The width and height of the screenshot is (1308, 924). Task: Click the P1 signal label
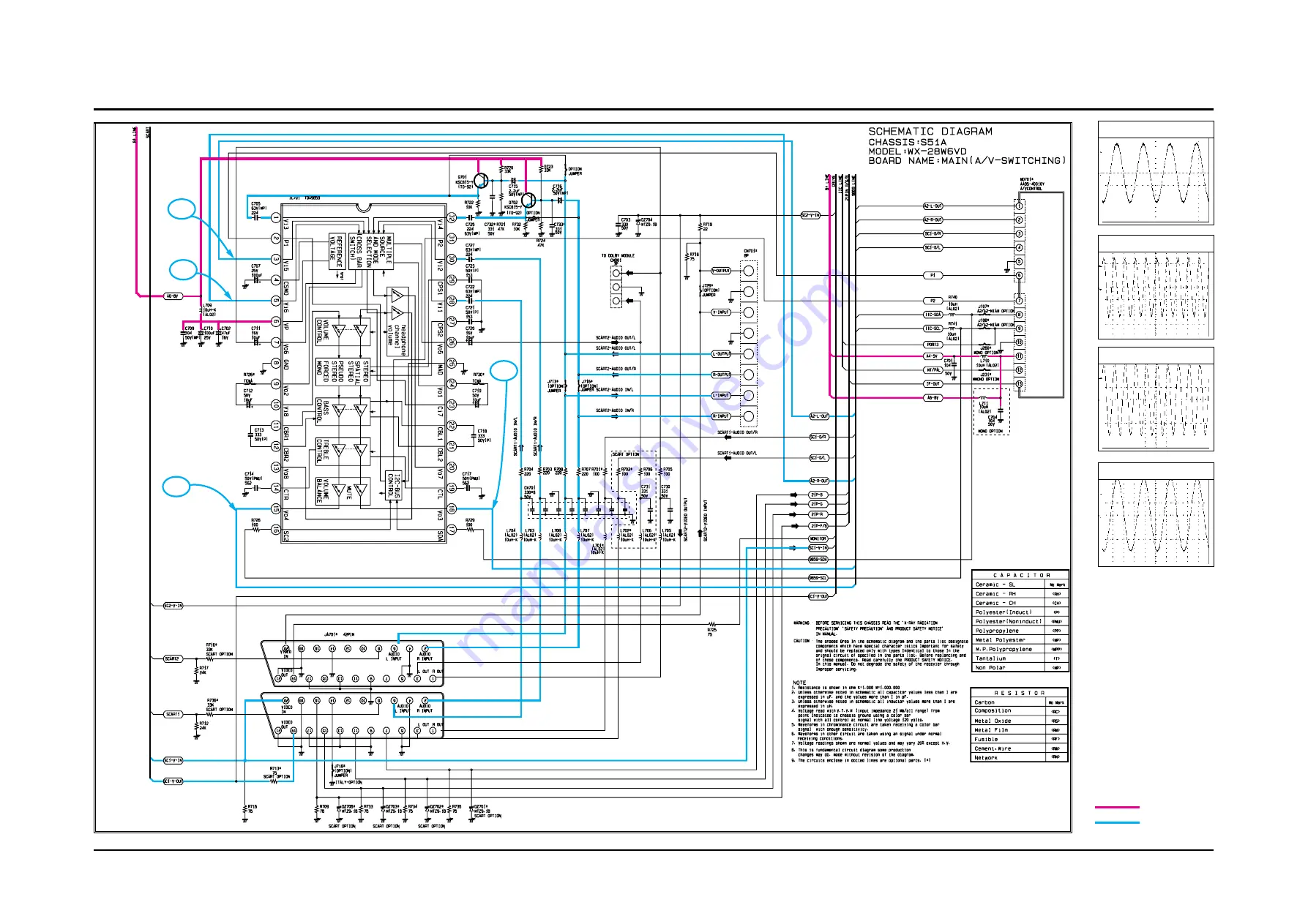933,276
